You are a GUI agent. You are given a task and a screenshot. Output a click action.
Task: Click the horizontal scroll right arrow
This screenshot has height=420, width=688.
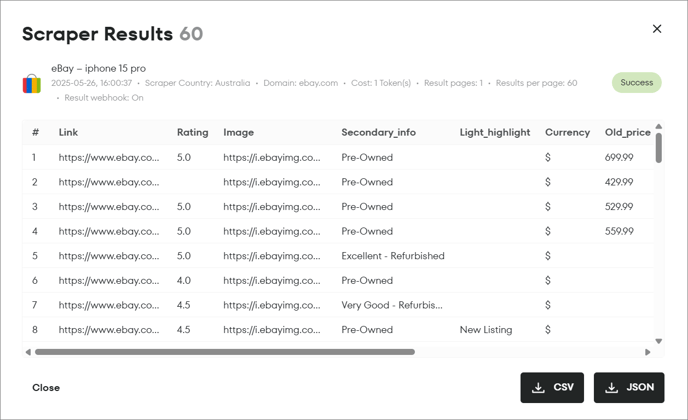[x=648, y=352]
